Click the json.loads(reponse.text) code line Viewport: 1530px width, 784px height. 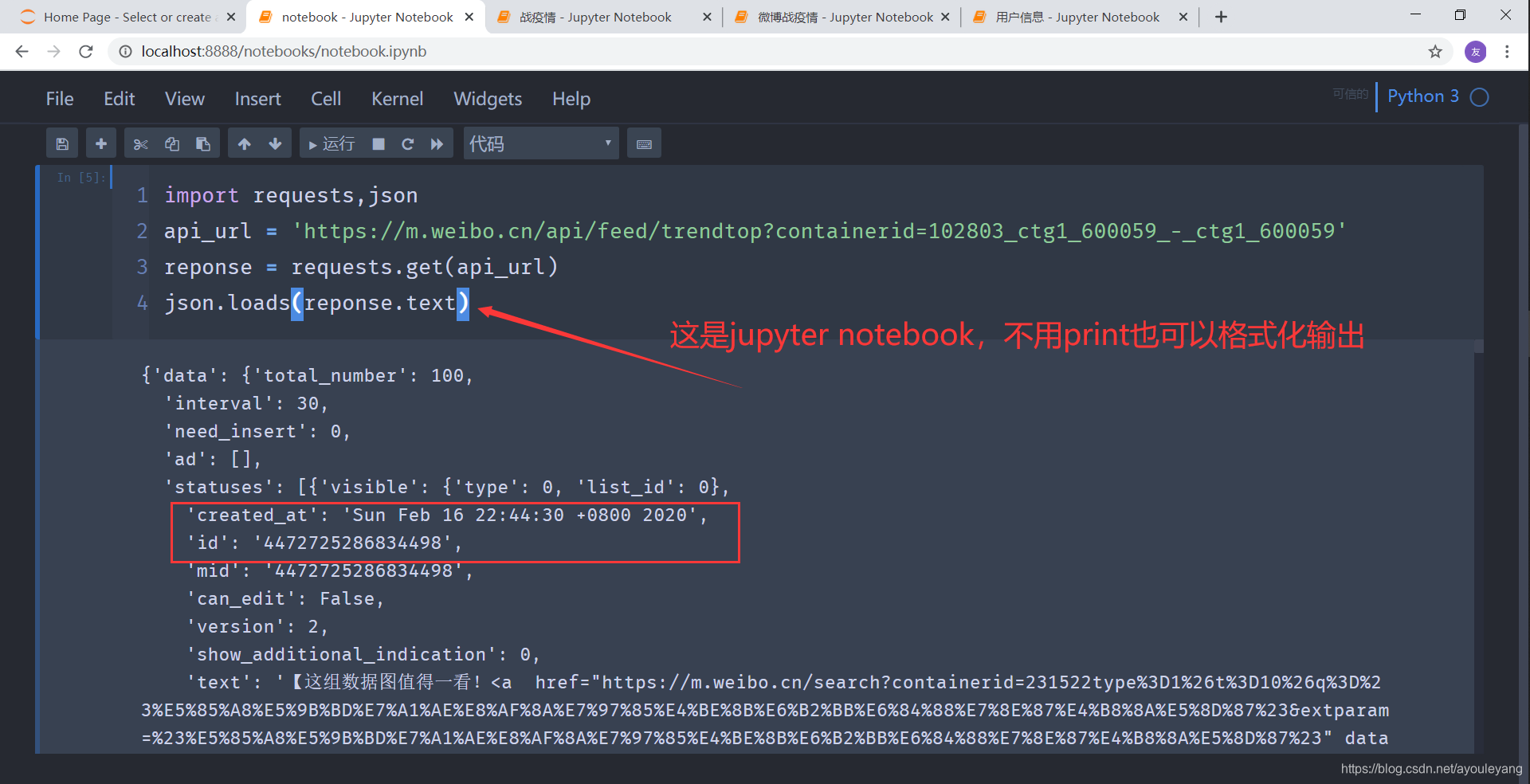point(317,303)
